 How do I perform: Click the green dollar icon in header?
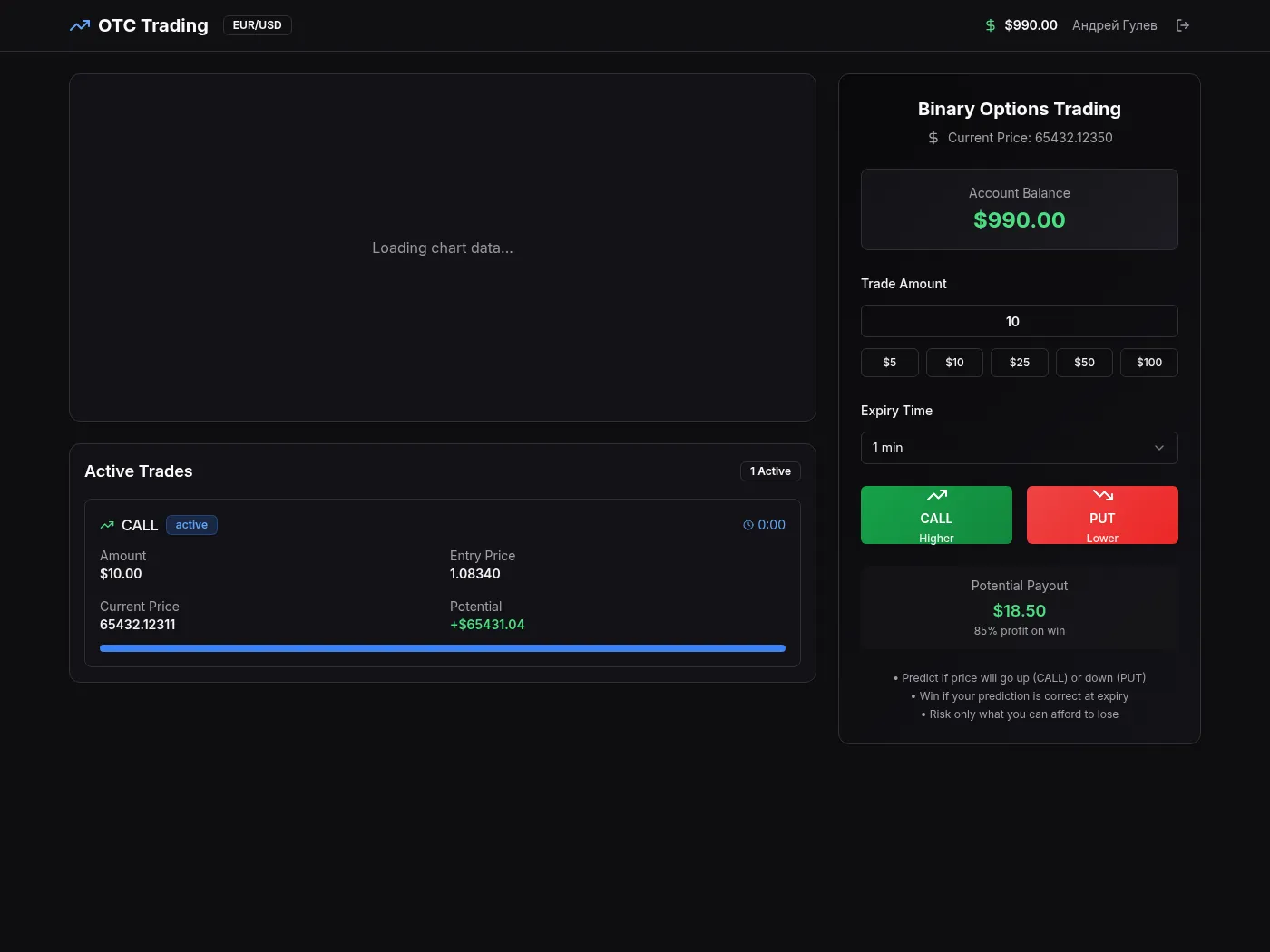point(991,25)
